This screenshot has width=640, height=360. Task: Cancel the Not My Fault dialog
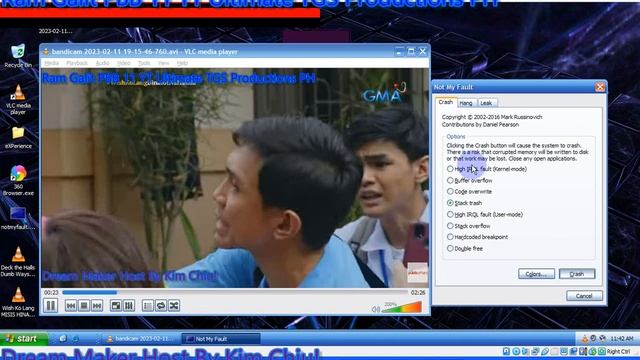pyautogui.click(x=584, y=296)
